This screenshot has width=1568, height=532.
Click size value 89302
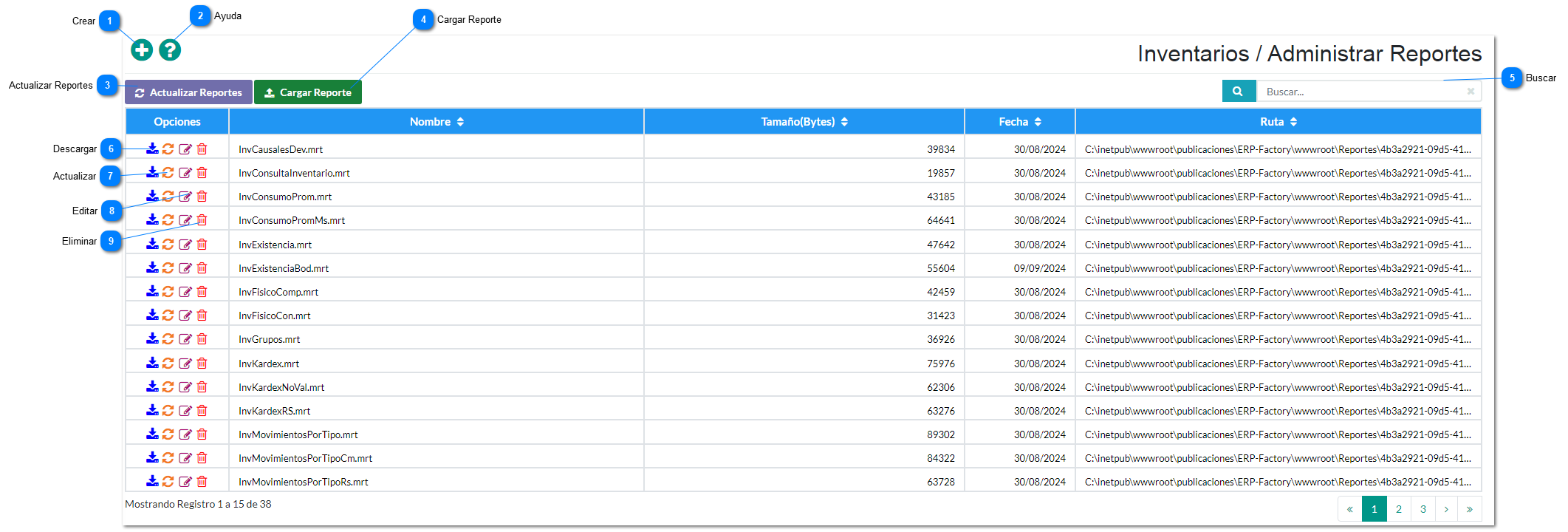(x=941, y=434)
